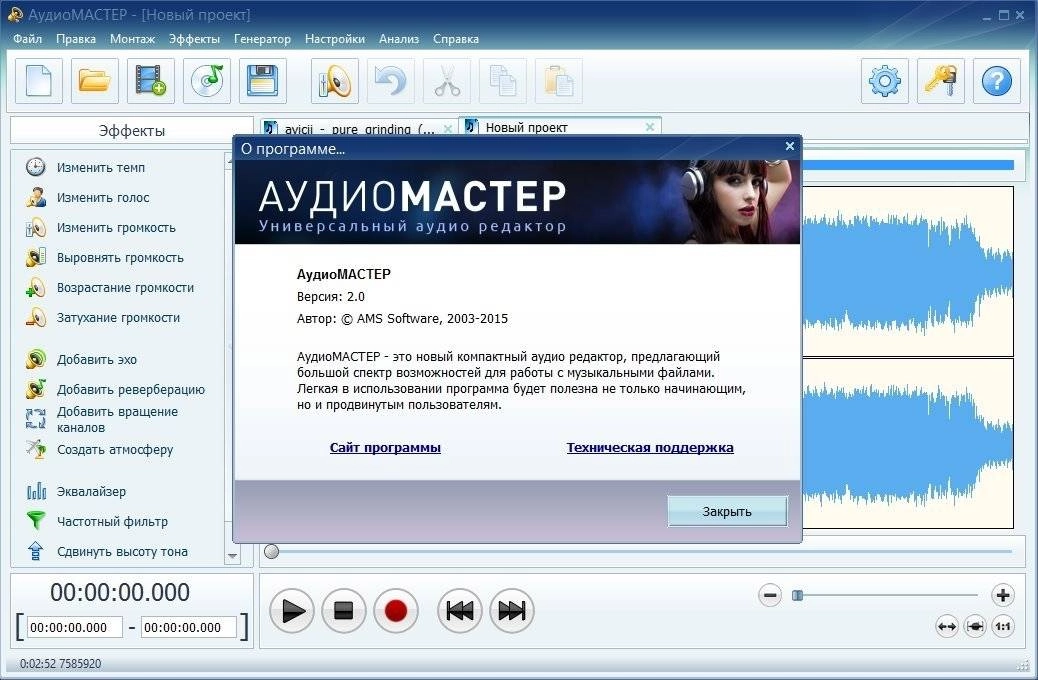Close the О программе dialog with X
The width and height of the screenshot is (1038, 680).
coord(790,146)
